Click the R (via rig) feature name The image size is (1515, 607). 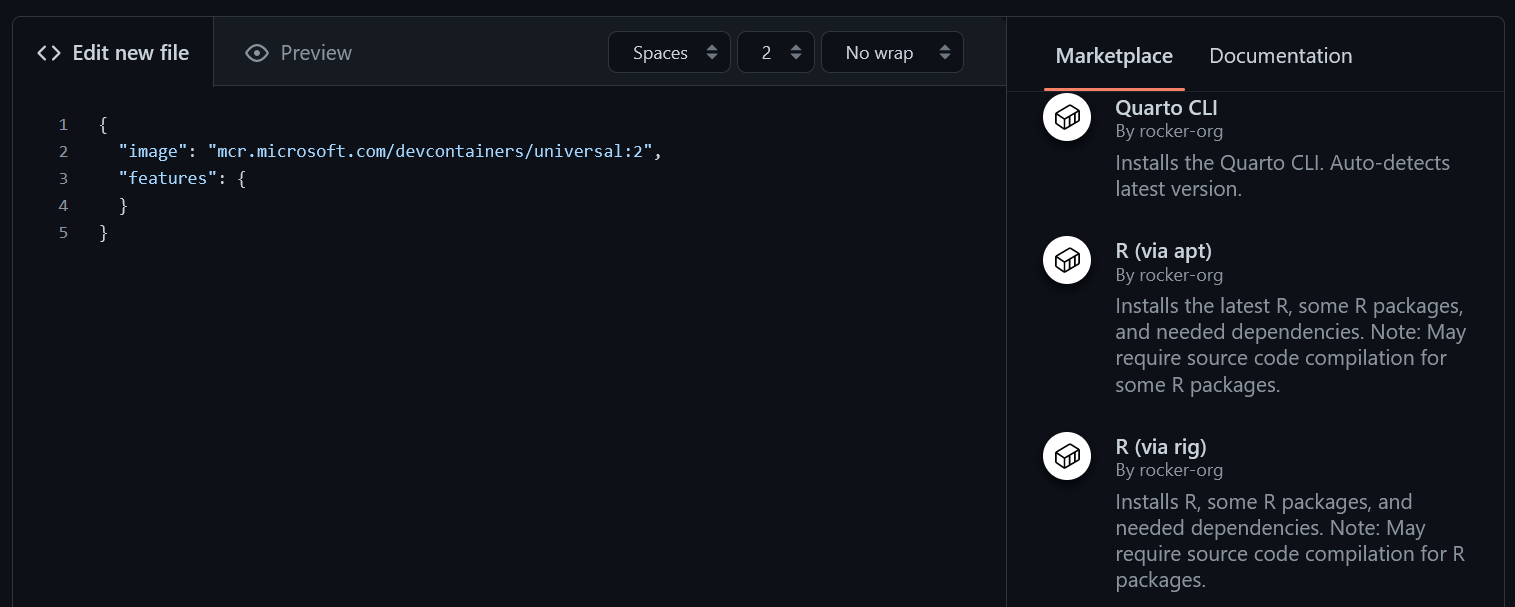[1160, 447]
